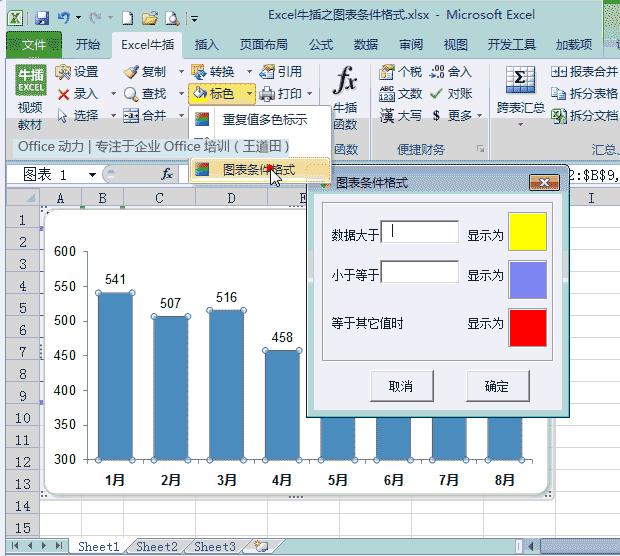Image resolution: width=620 pixels, height=556 pixels.
Task: Click the 牛插函数 fx icon
Action: (345, 98)
